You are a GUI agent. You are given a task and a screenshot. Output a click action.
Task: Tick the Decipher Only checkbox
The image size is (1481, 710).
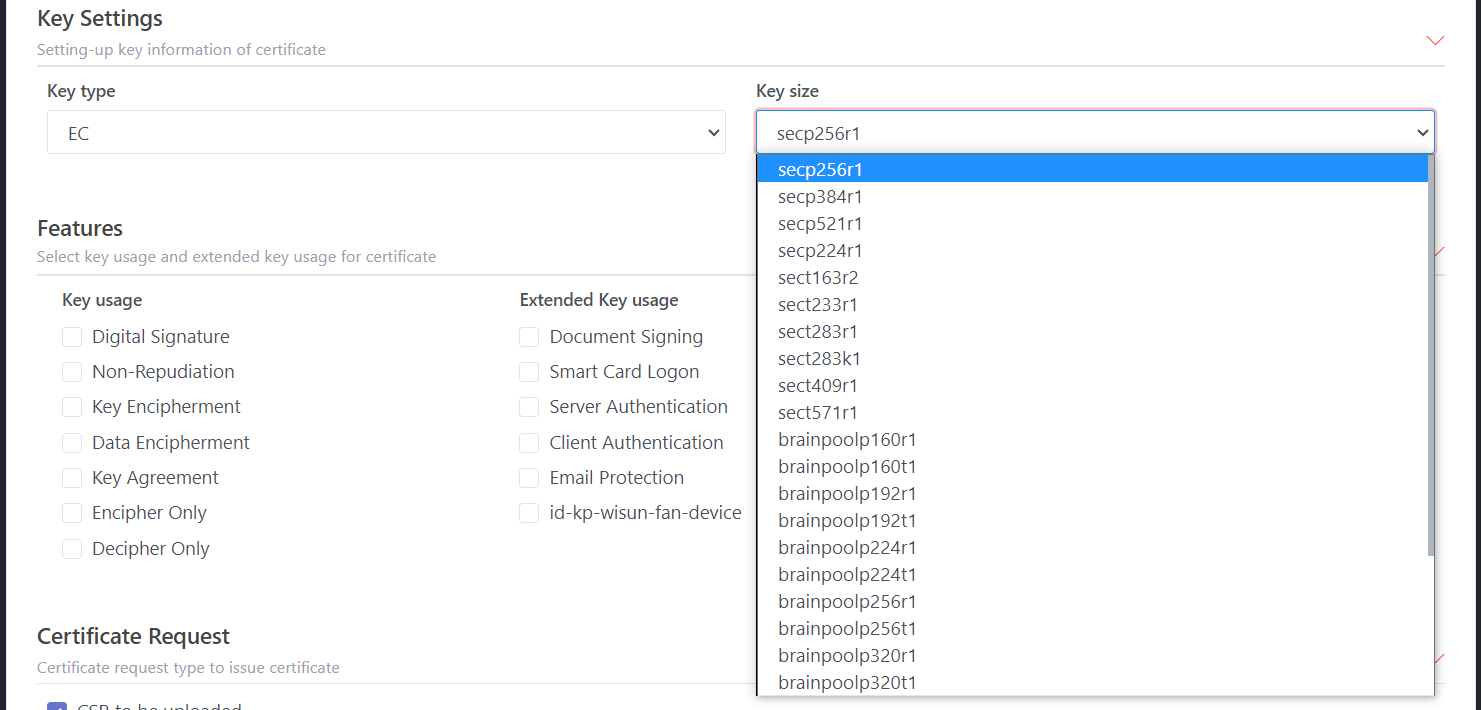point(72,549)
